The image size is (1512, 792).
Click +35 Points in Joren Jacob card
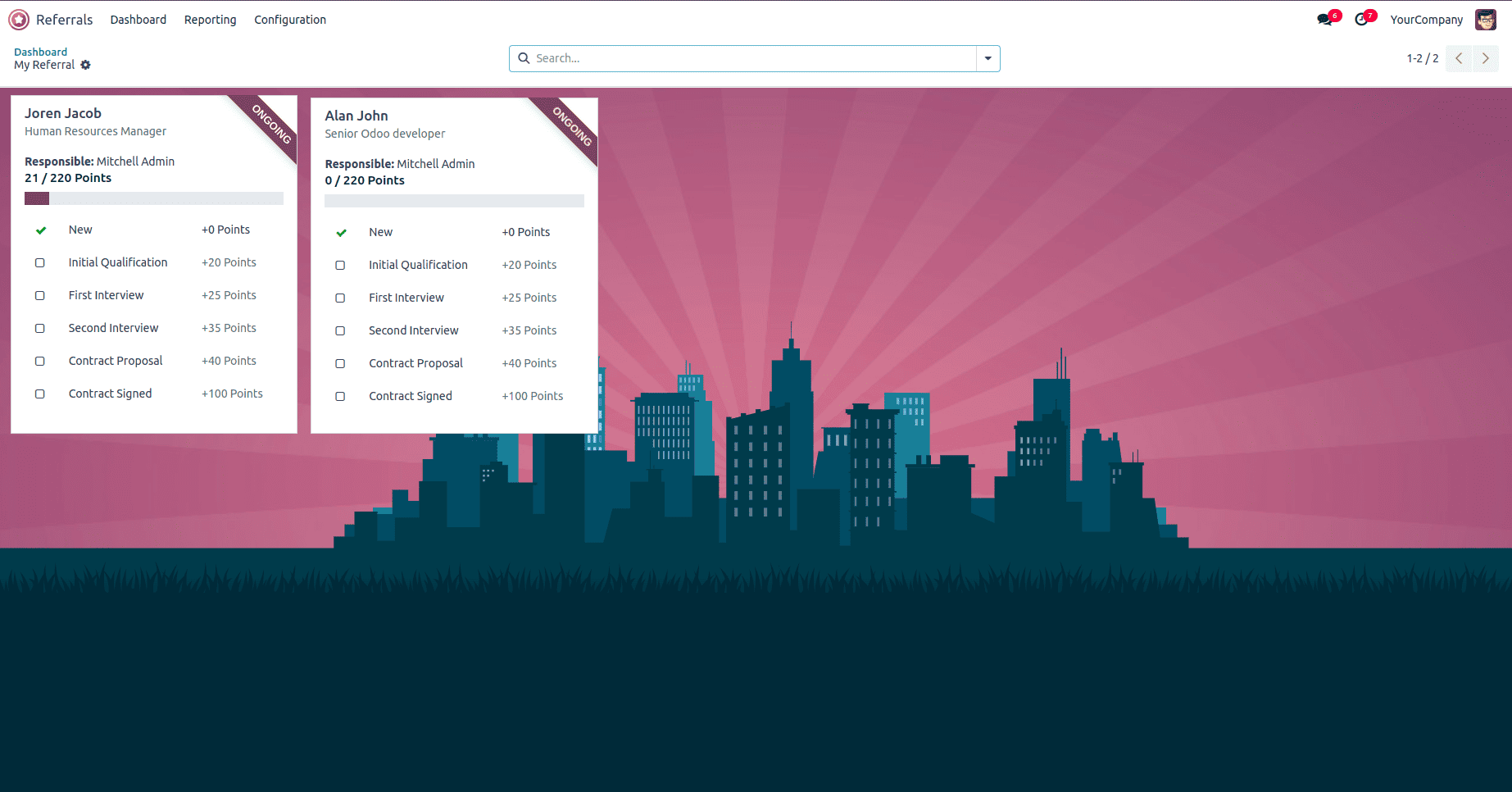point(229,328)
